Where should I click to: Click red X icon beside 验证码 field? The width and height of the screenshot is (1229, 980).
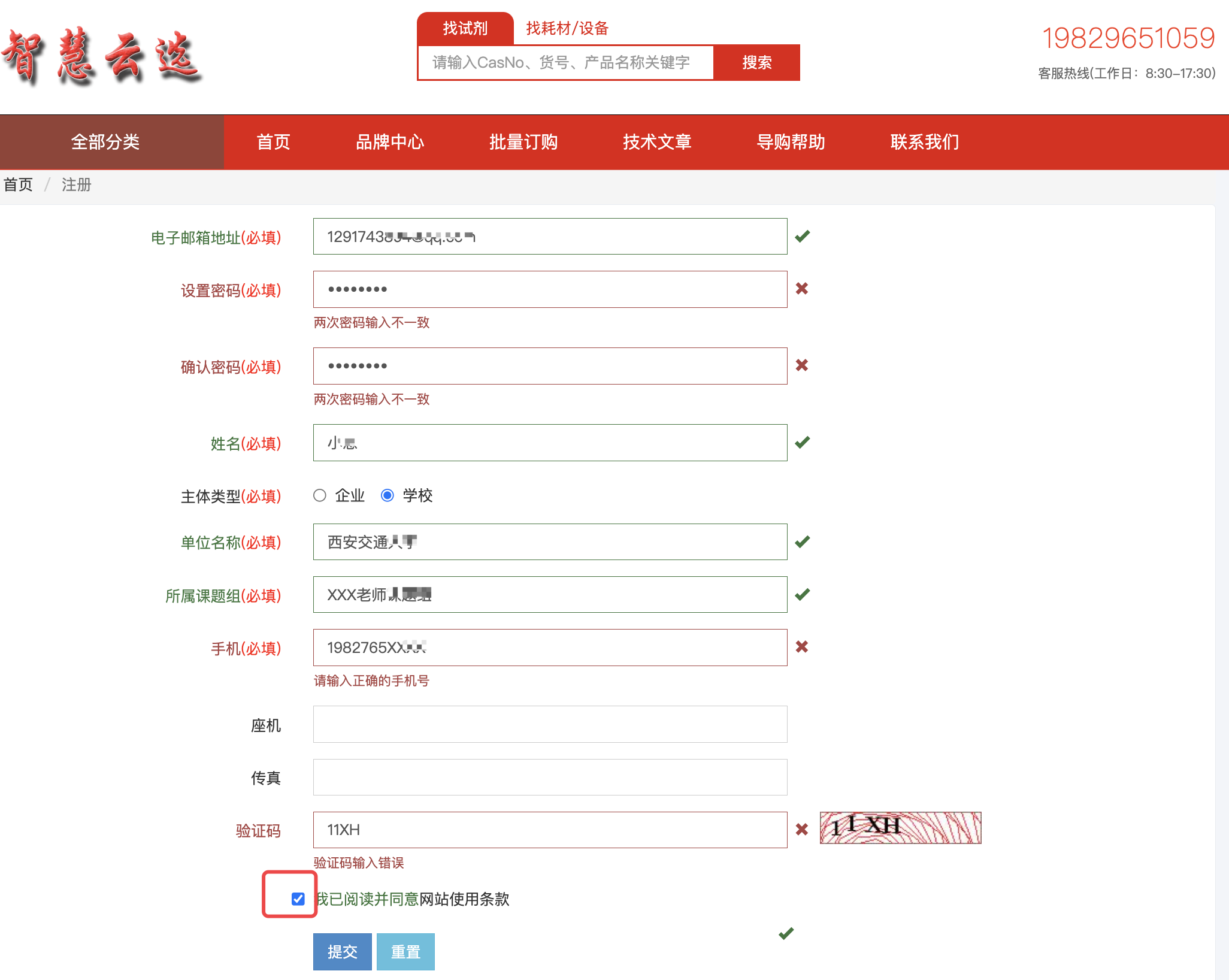801,830
